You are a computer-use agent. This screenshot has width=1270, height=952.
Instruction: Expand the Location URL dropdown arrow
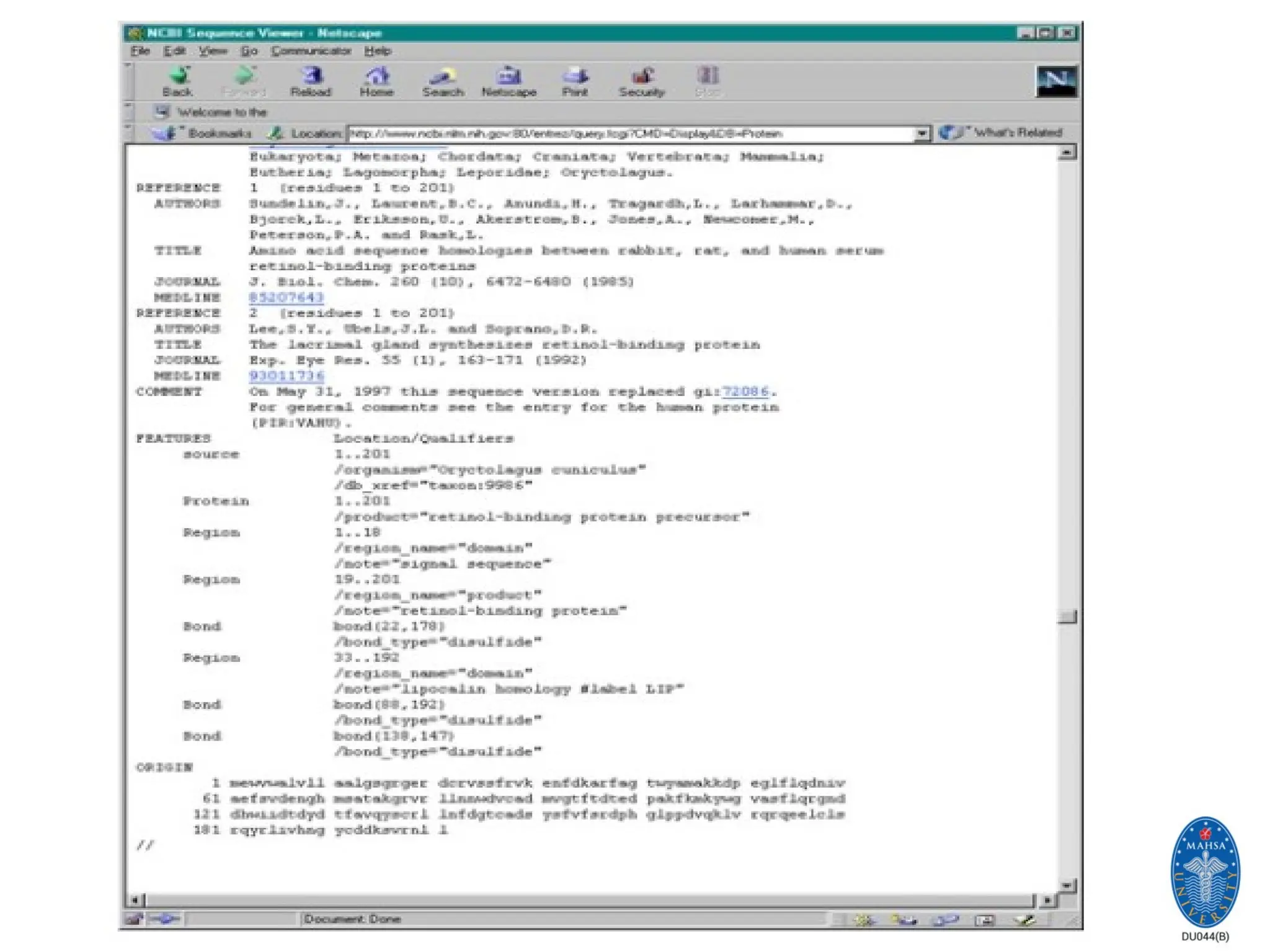[922, 134]
